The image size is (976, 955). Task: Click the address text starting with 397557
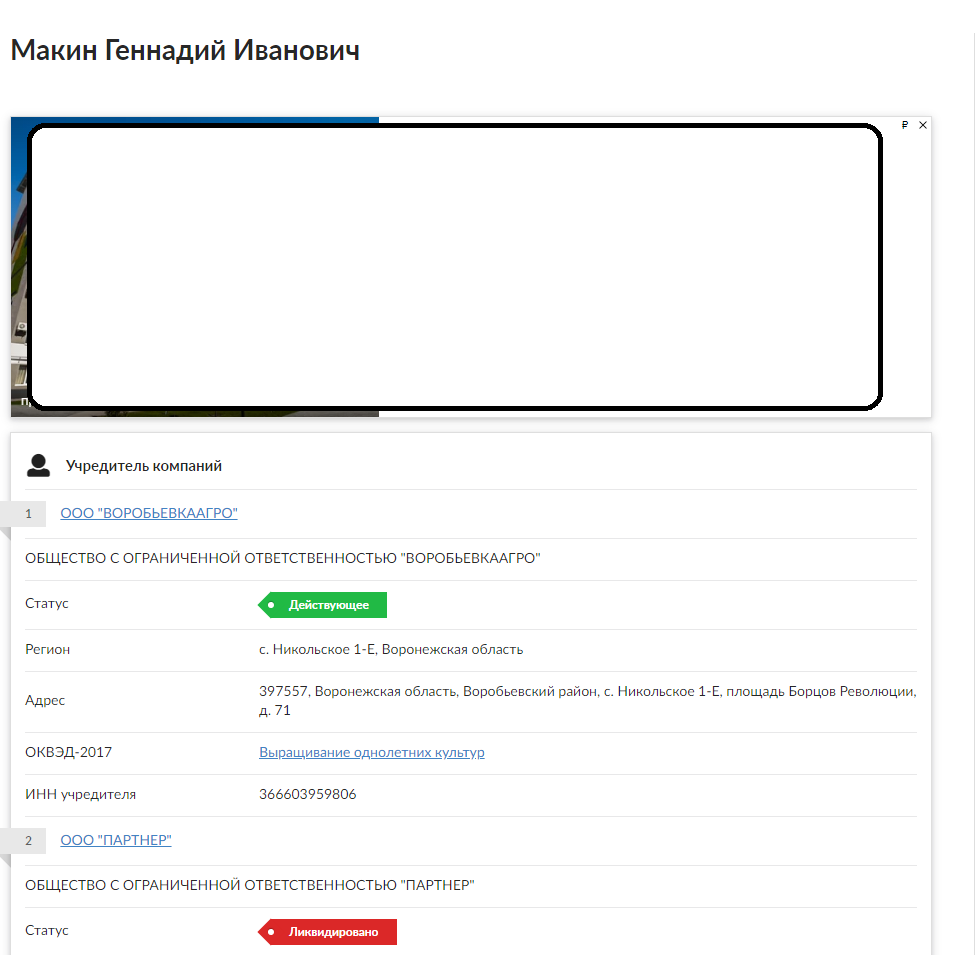point(588,701)
